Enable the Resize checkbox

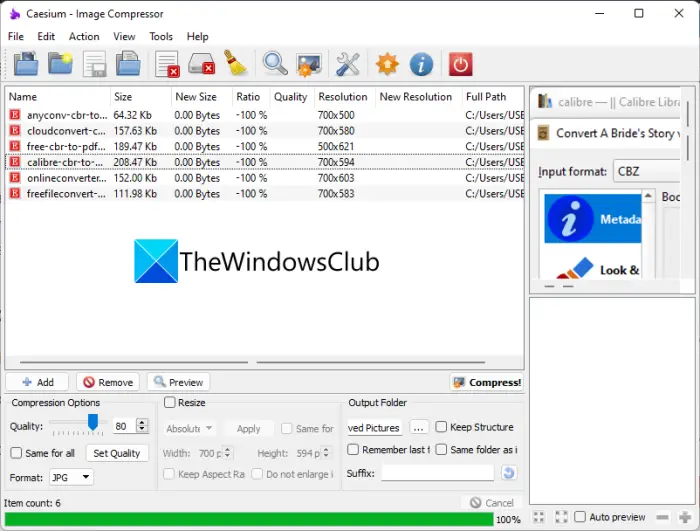[170, 402]
